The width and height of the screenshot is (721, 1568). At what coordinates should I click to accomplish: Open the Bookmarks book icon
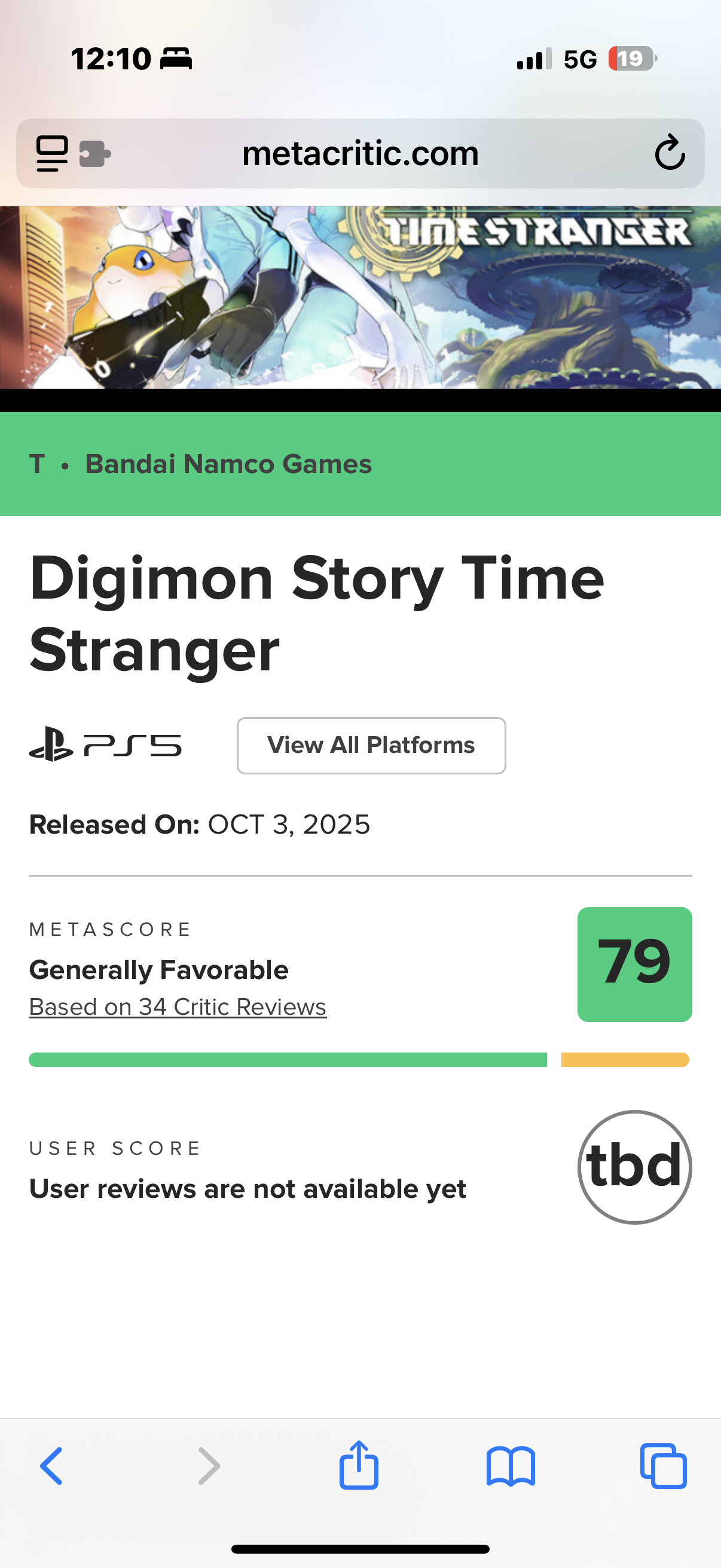pos(511,1466)
